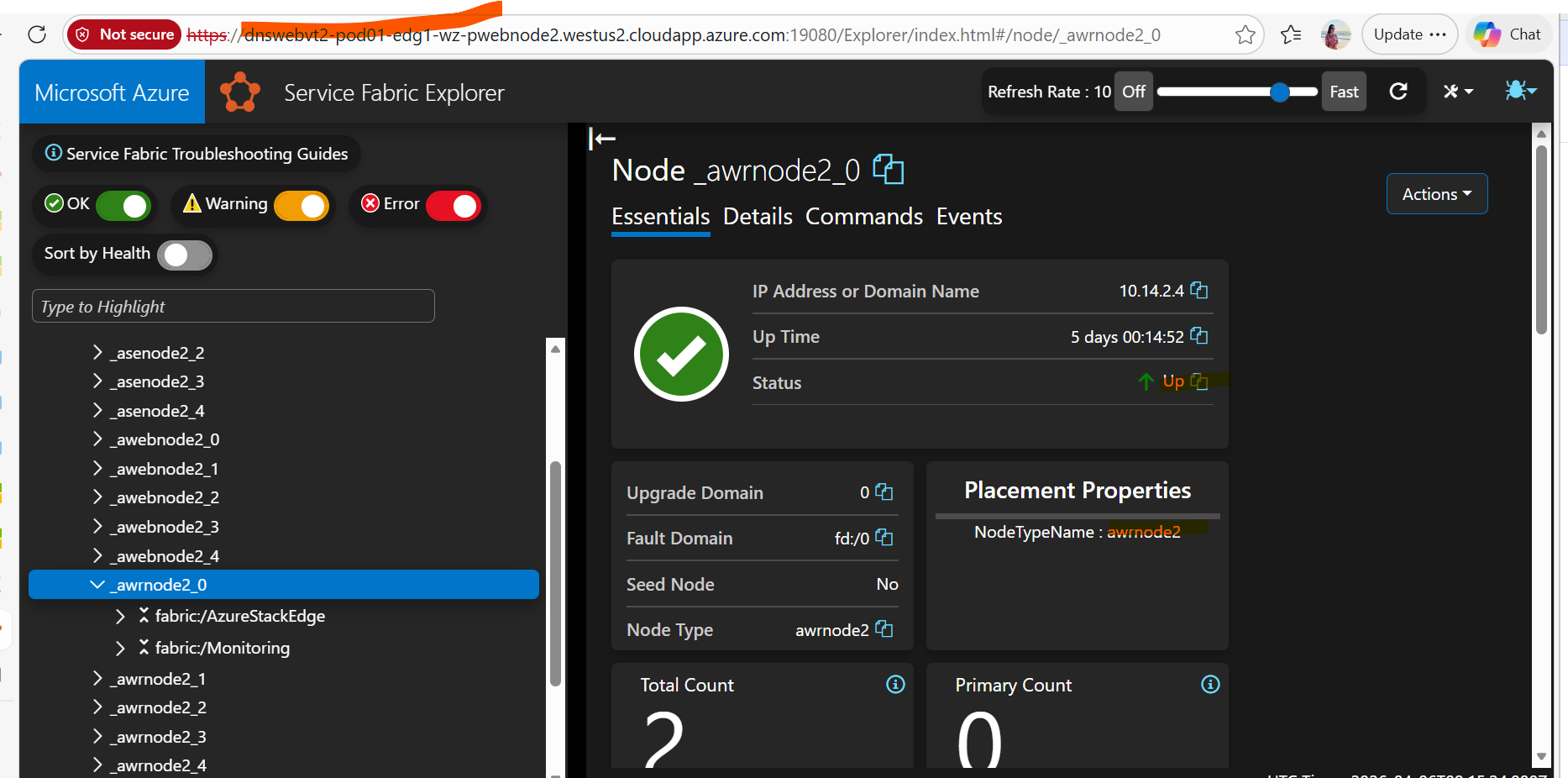Click the green health status checkmark
Image resolution: width=1568 pixels, height=778 pixels.
tap(681, 354)
